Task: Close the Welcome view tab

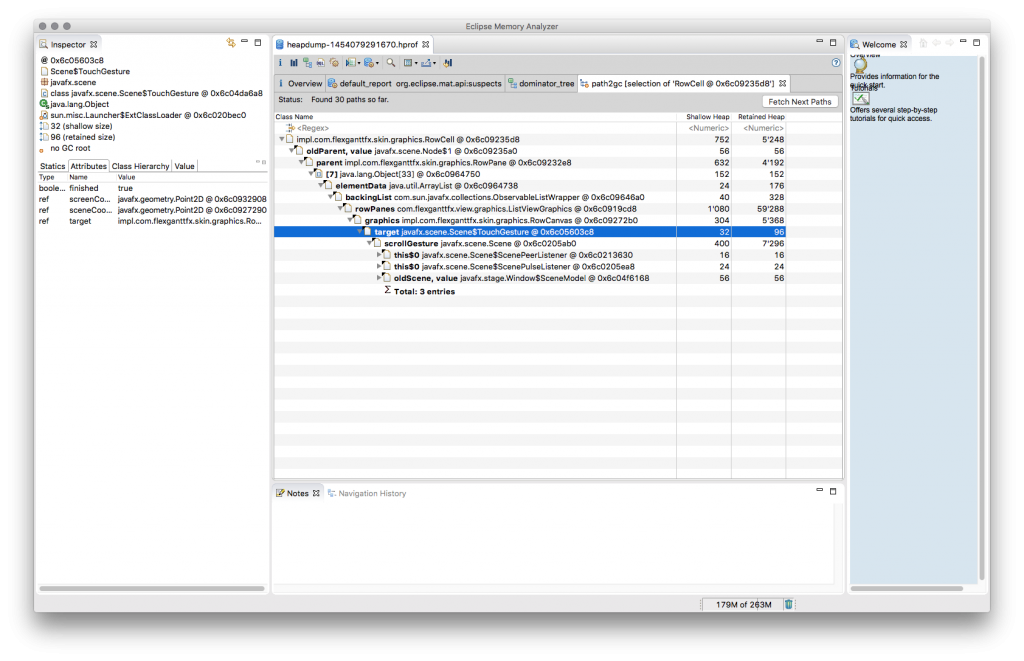Action: click(x=904, y=44)
